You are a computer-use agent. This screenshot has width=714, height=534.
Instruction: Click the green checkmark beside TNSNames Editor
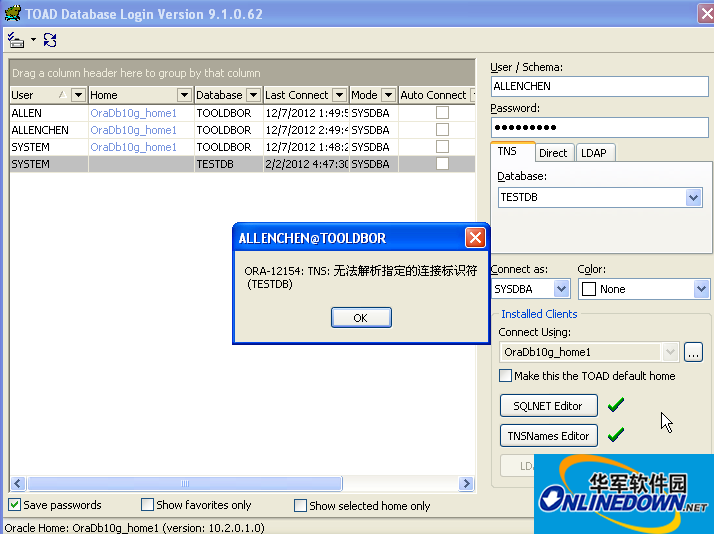click(x=616, y=434)
